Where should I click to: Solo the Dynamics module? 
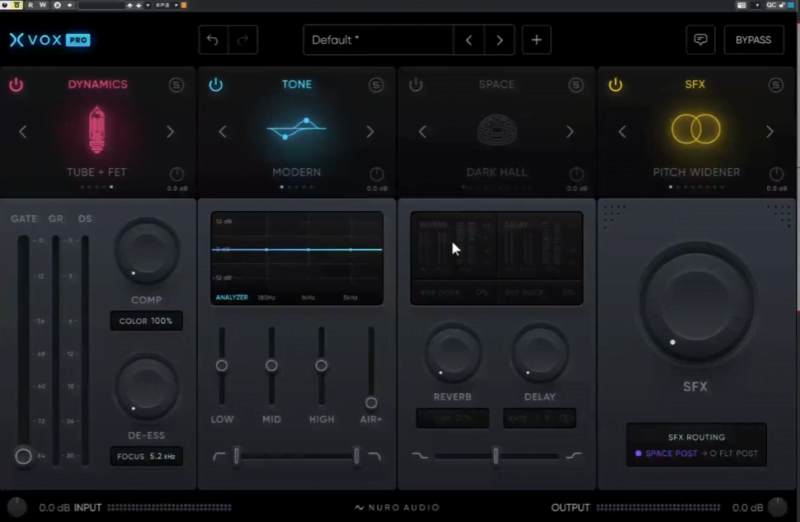click(177, 85)
